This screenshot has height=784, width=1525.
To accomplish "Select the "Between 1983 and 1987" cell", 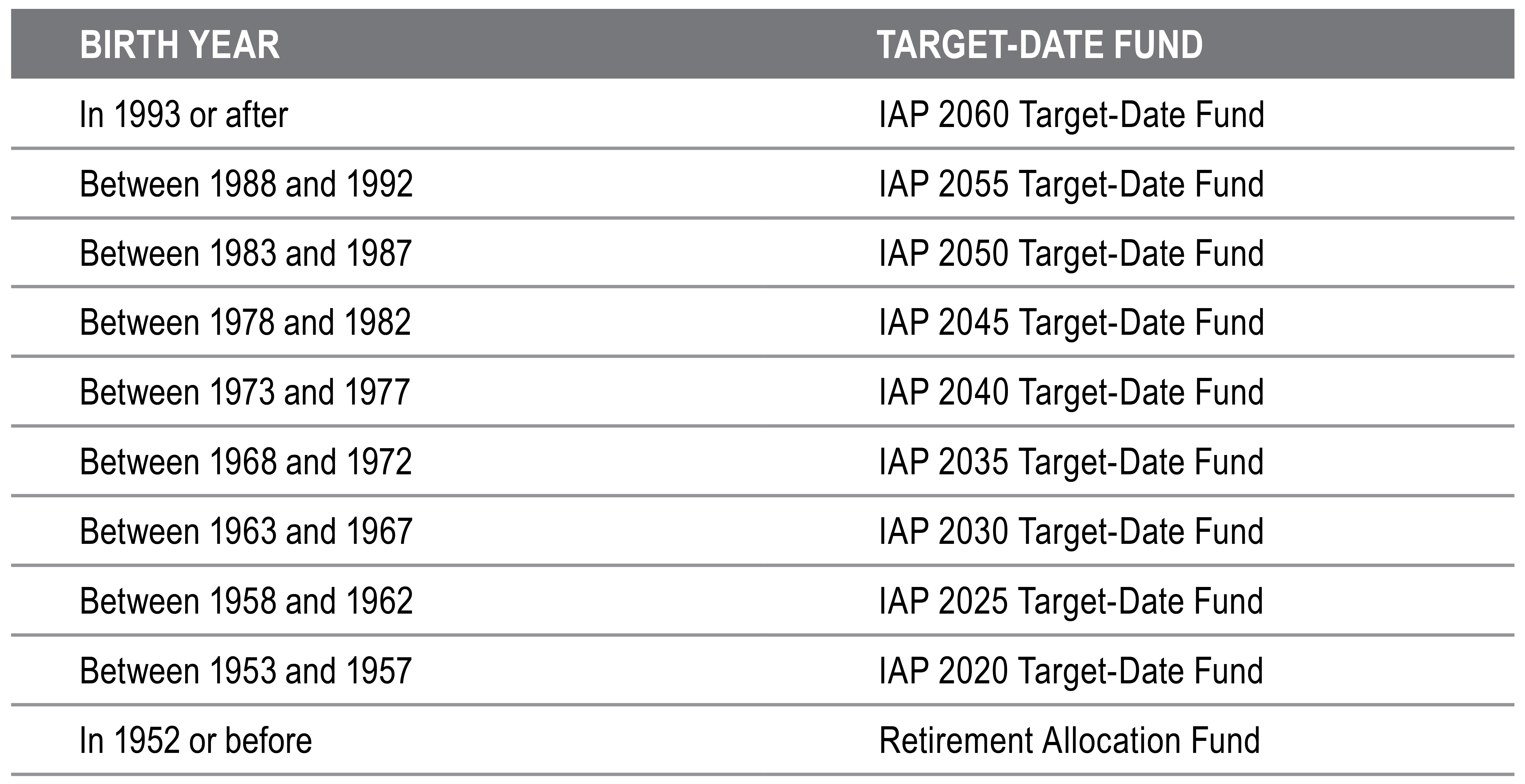I will coord(246,253).
